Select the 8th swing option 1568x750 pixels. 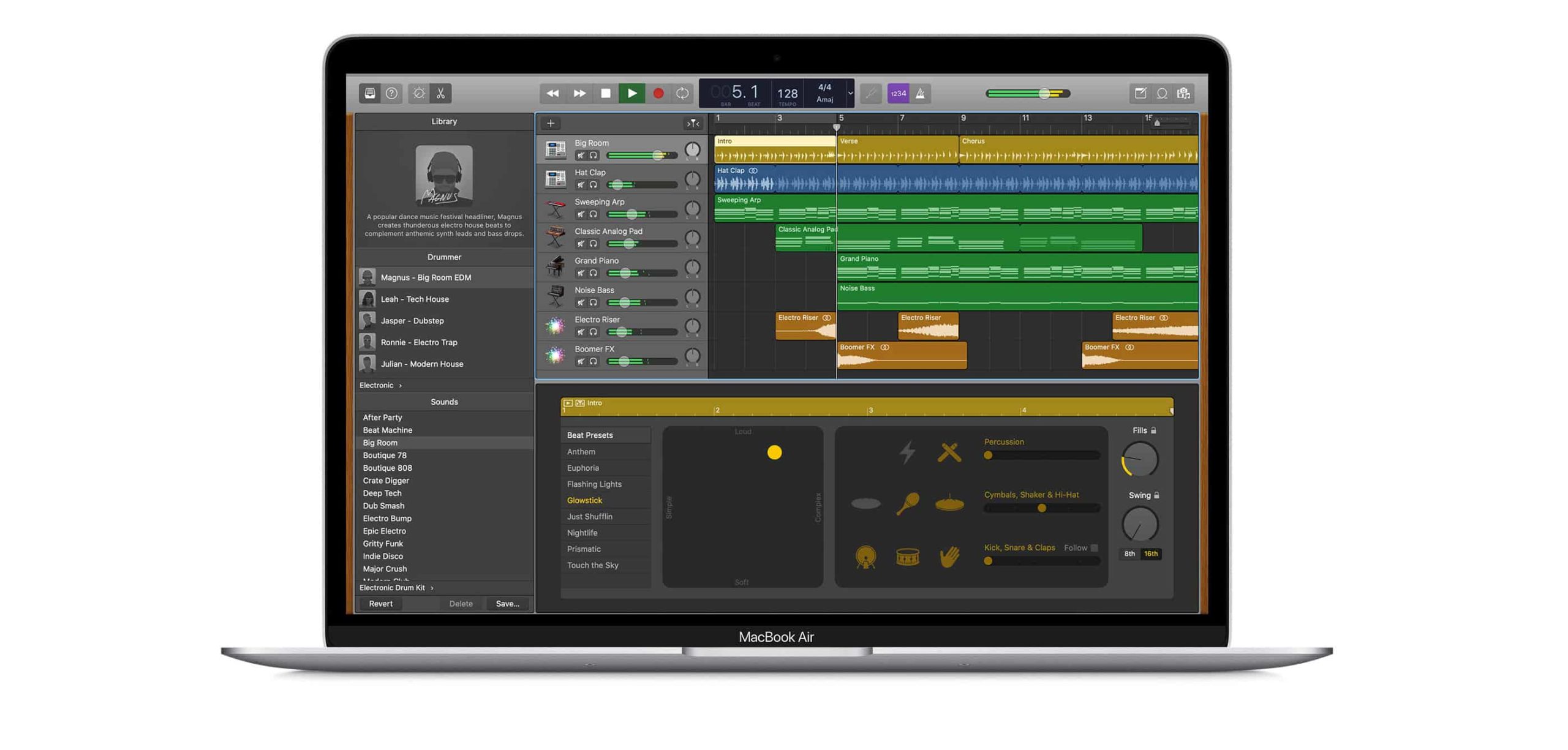[1129, 553]
